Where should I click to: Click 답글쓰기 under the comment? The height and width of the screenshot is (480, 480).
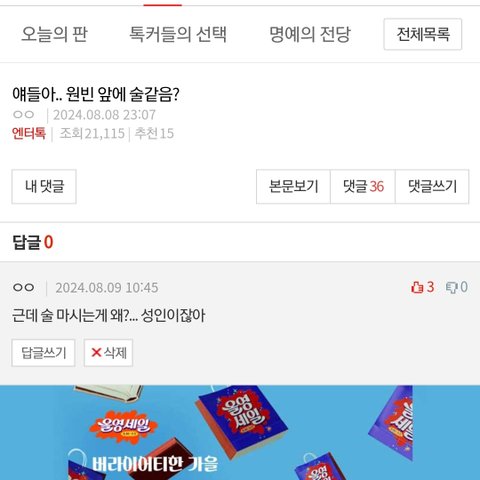point(43,353)
